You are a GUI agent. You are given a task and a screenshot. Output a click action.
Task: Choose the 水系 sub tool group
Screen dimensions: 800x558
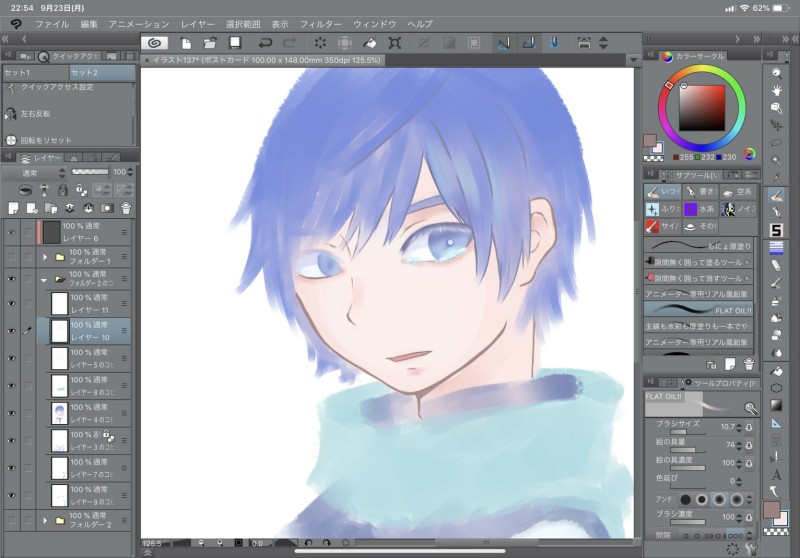click(700, 209)
